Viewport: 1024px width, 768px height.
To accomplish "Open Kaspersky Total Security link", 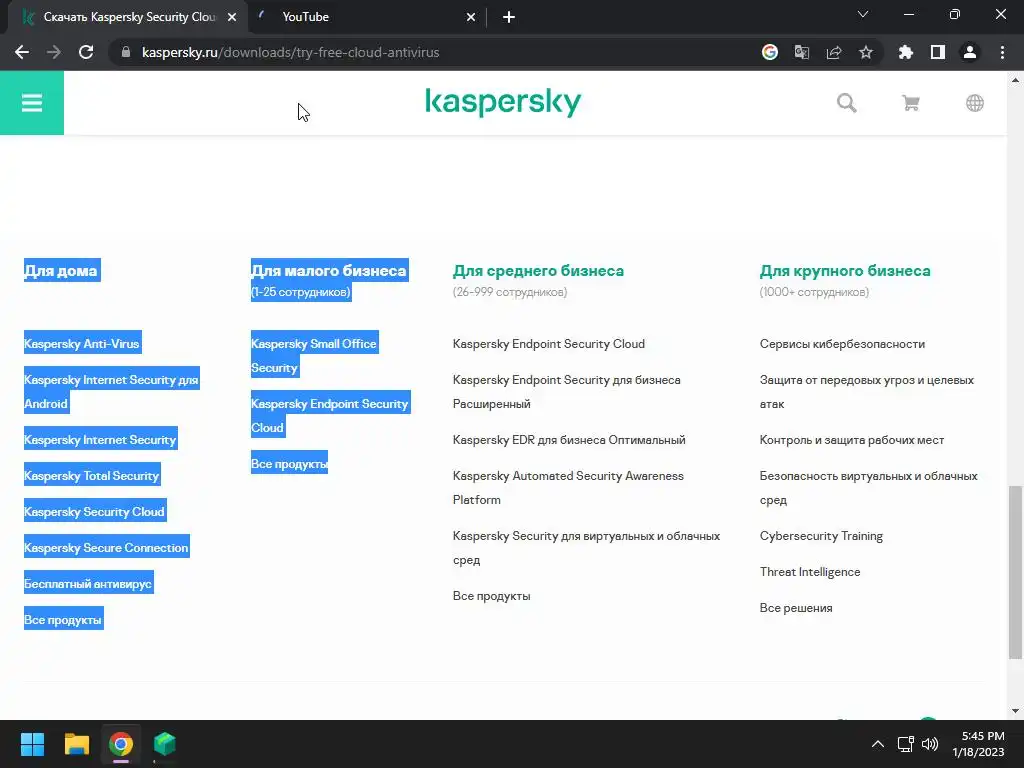I will pyautogui.click(x=91, y=475).
